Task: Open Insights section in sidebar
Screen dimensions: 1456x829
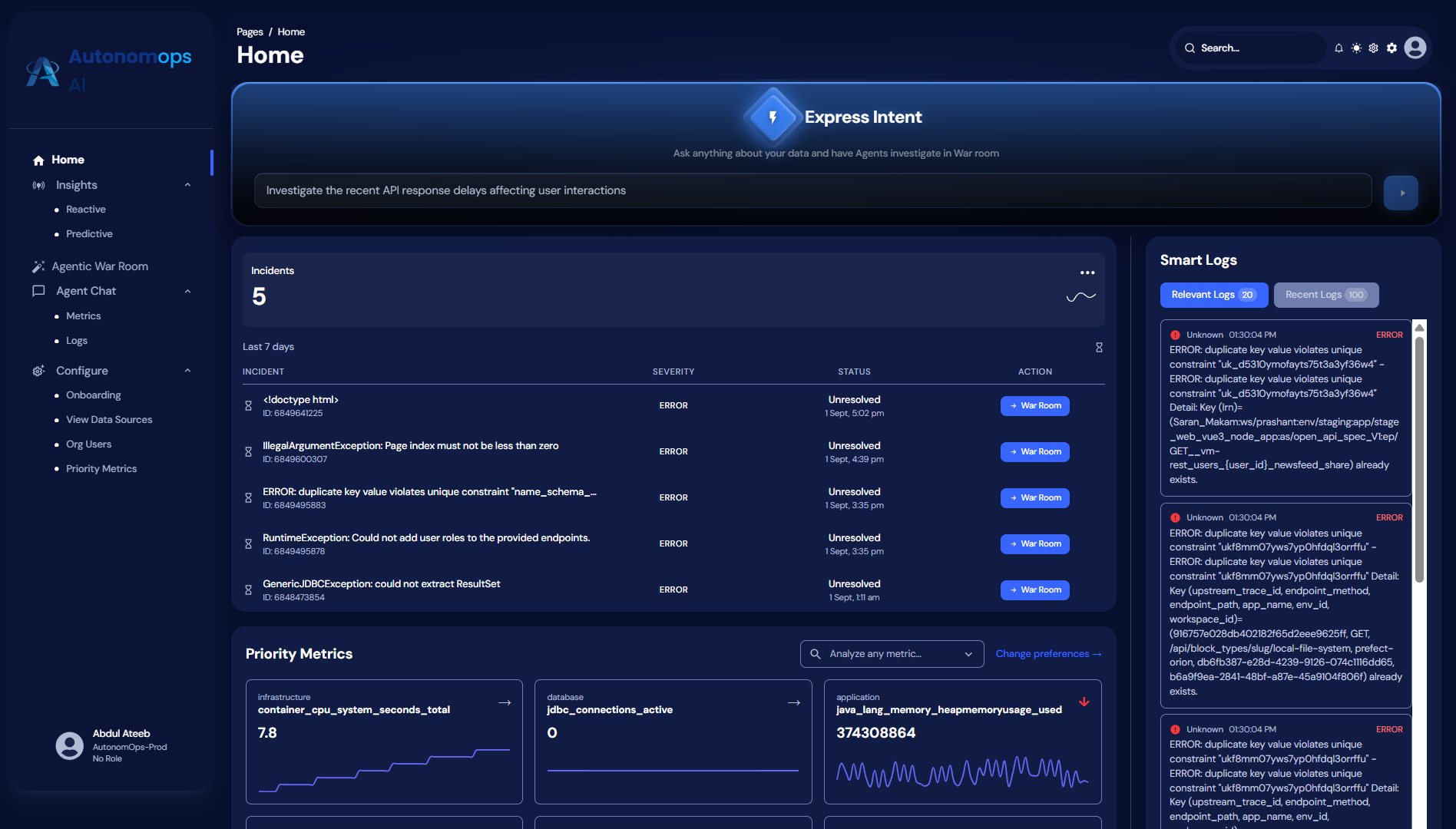Action: click(x=77, y=185)
